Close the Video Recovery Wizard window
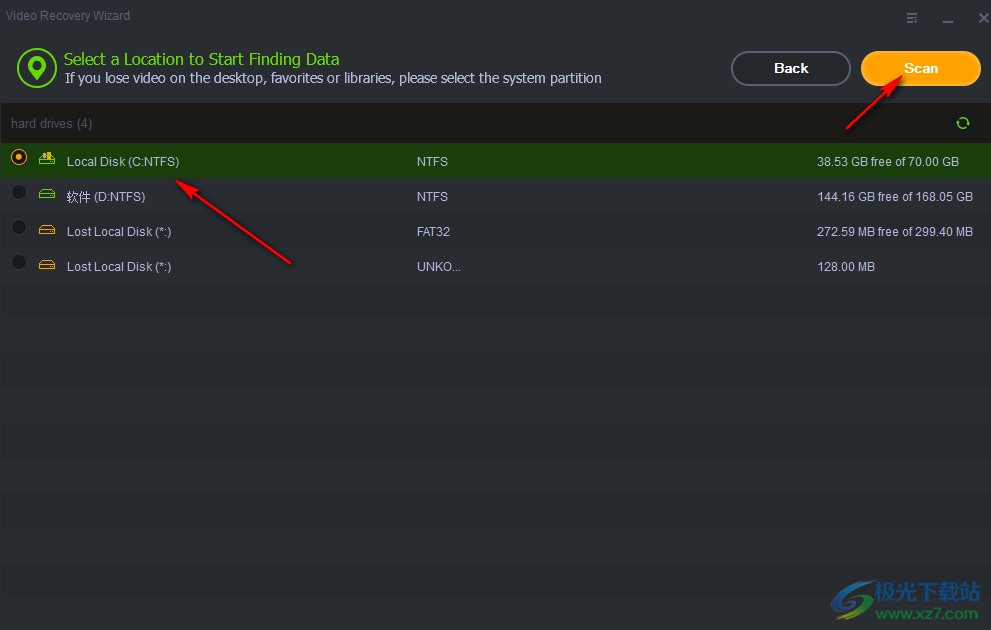991x630 pixels. click(x=982, y=18)
